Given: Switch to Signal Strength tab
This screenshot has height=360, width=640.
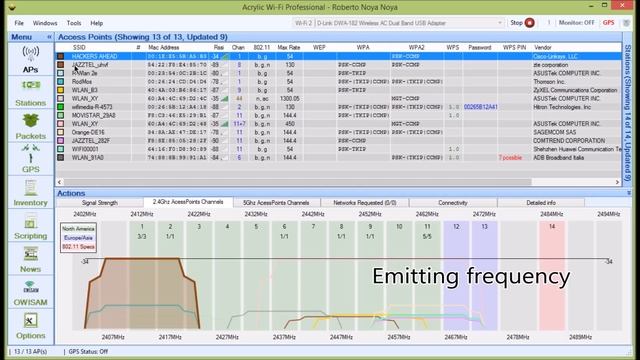Looking at the screenshot, I should point(100,202).
